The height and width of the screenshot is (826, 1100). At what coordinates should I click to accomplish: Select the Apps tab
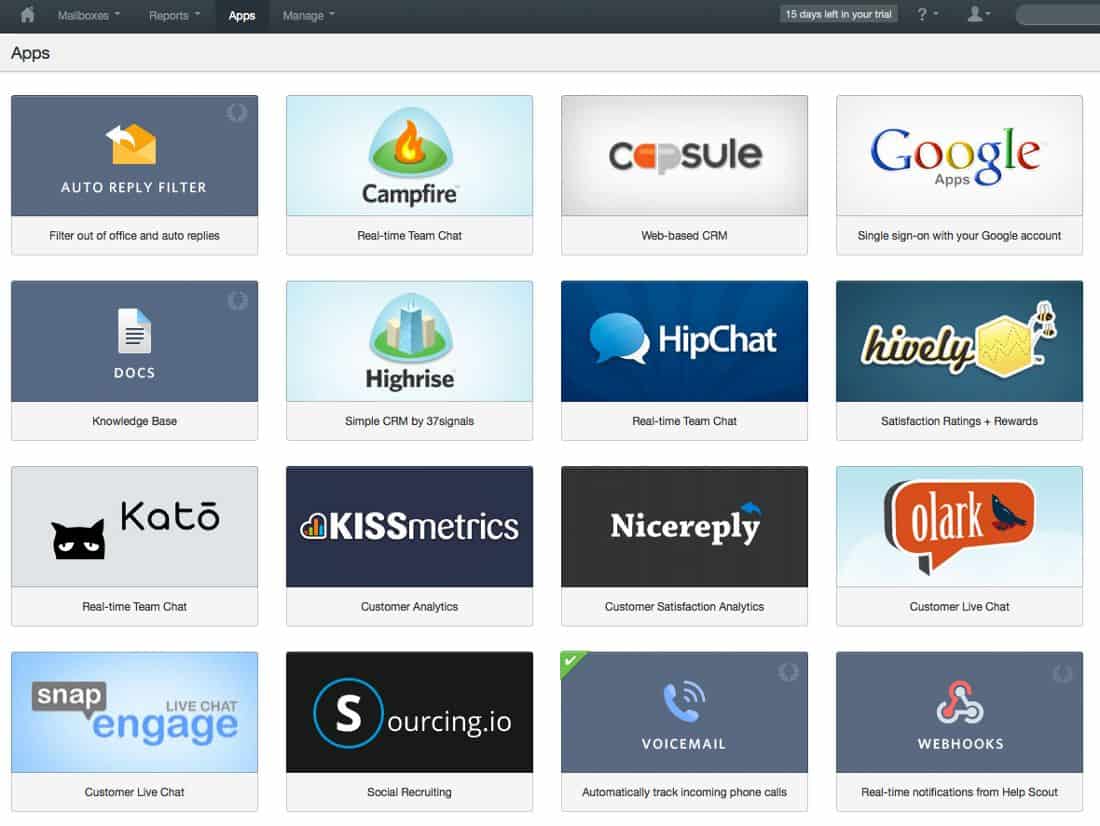point(241,15)
